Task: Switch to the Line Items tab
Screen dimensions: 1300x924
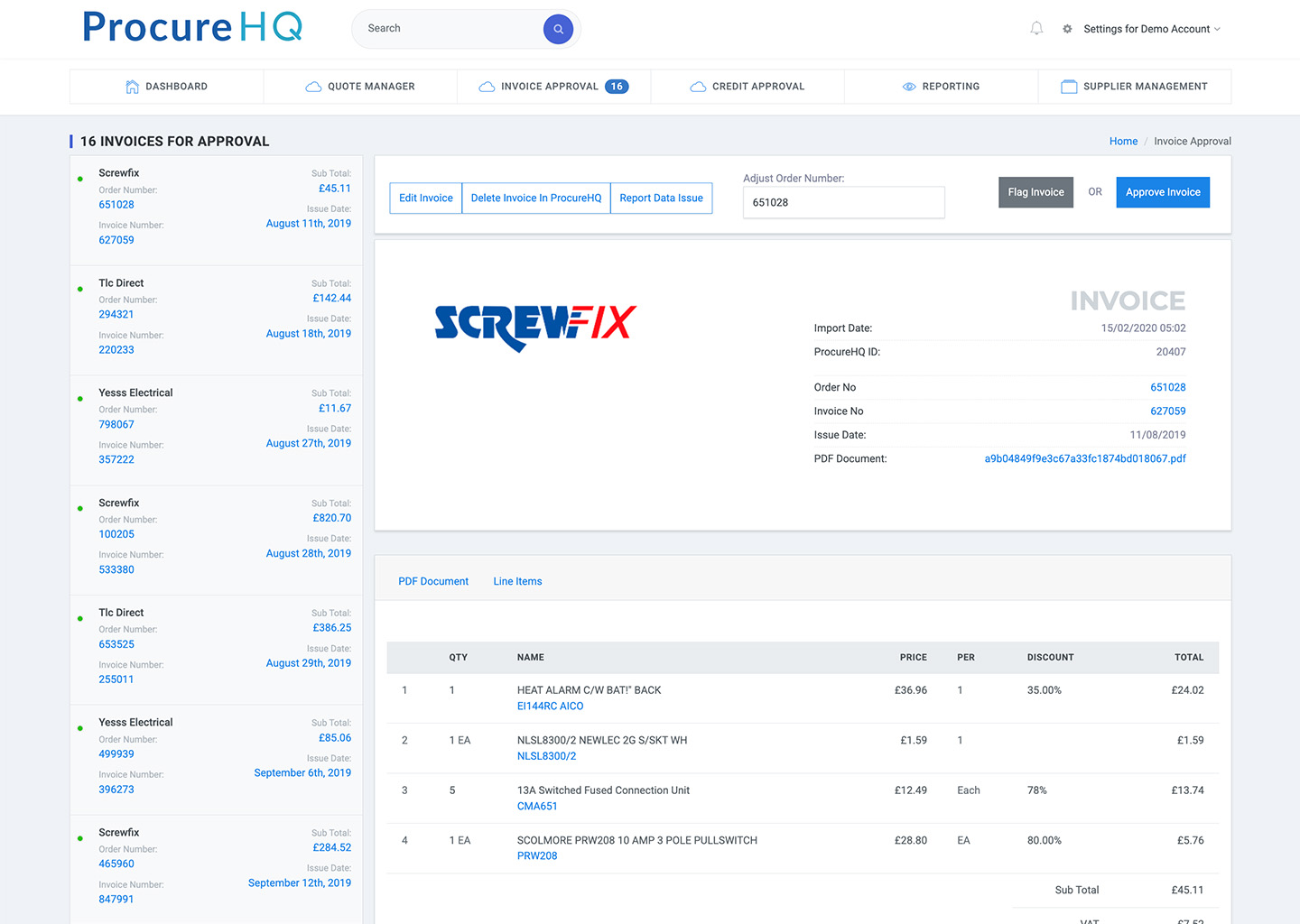Action: [x=517, y=581]
